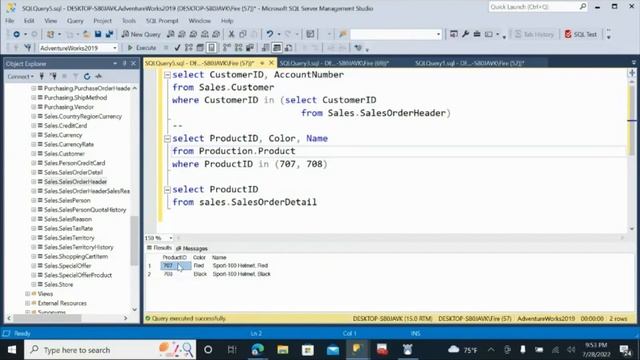Image resolution: width=640 pixels, height=360 pixels.
Task: Open the File menu
Action: 10,20
